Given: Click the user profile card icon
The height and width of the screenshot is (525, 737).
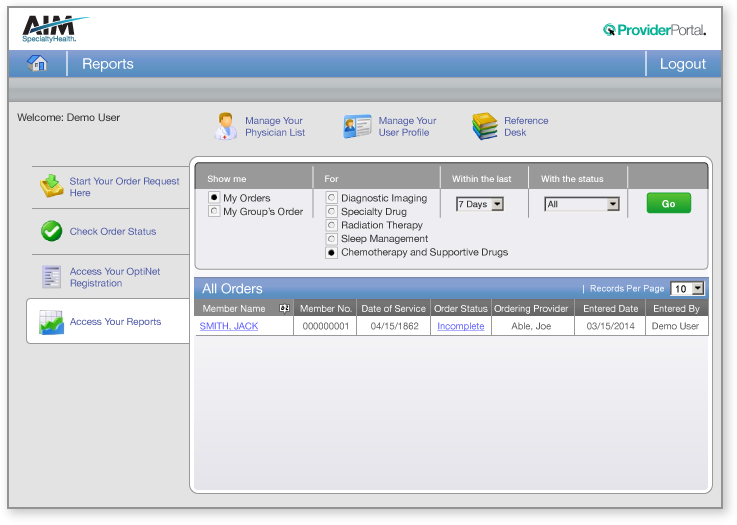Looking at the screenshot, I should coord(357,127).
